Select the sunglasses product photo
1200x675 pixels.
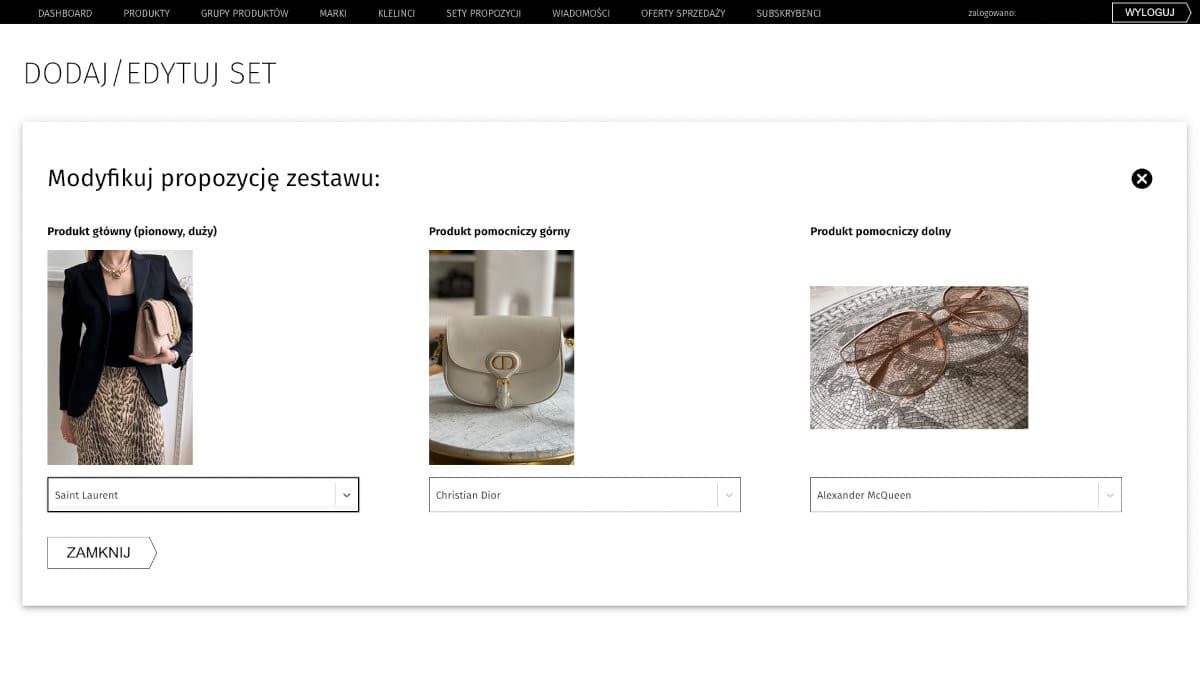(918, 357)
